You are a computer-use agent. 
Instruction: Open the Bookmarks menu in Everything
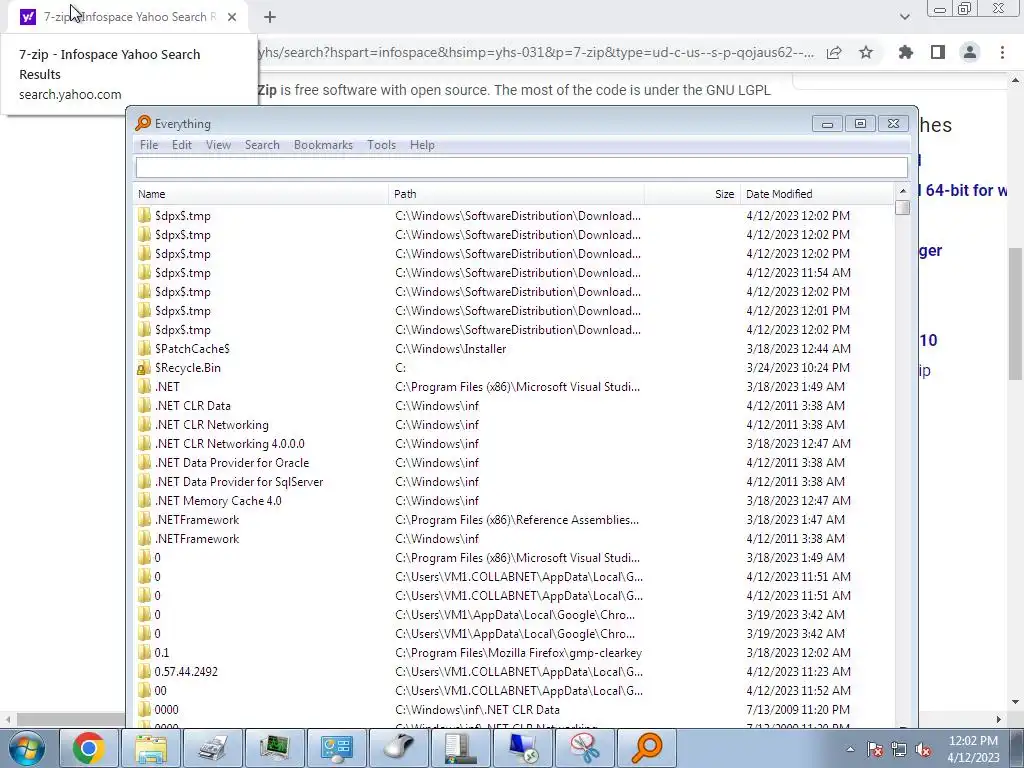coord(323,145)
